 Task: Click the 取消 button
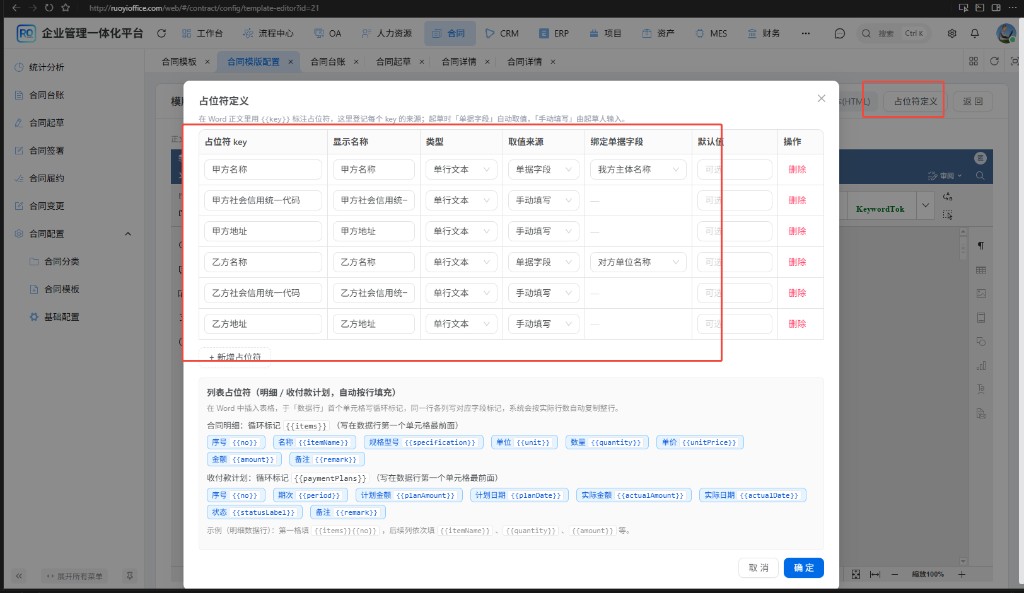(x=758, y=568)
